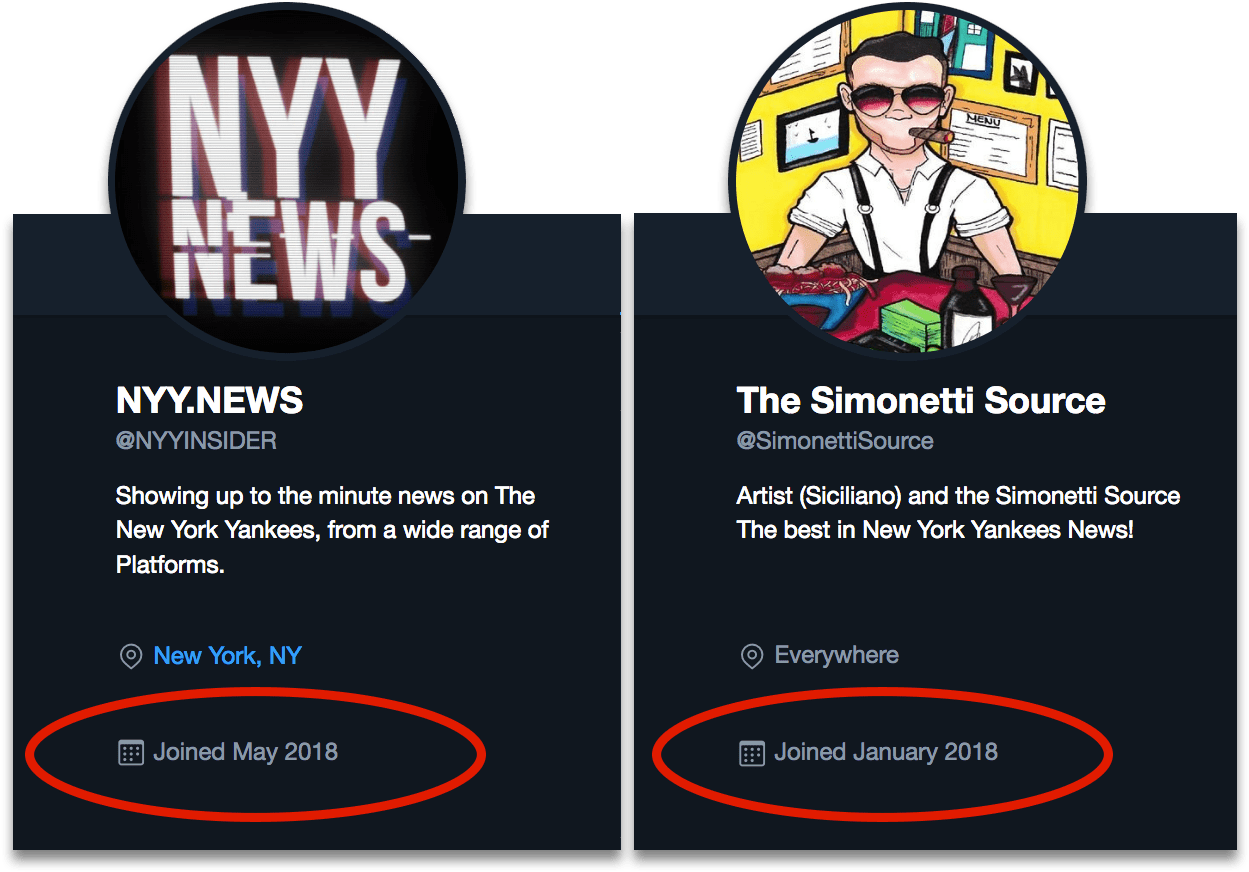Click "The best in New York Yankees News!" line

click(935, 530)
